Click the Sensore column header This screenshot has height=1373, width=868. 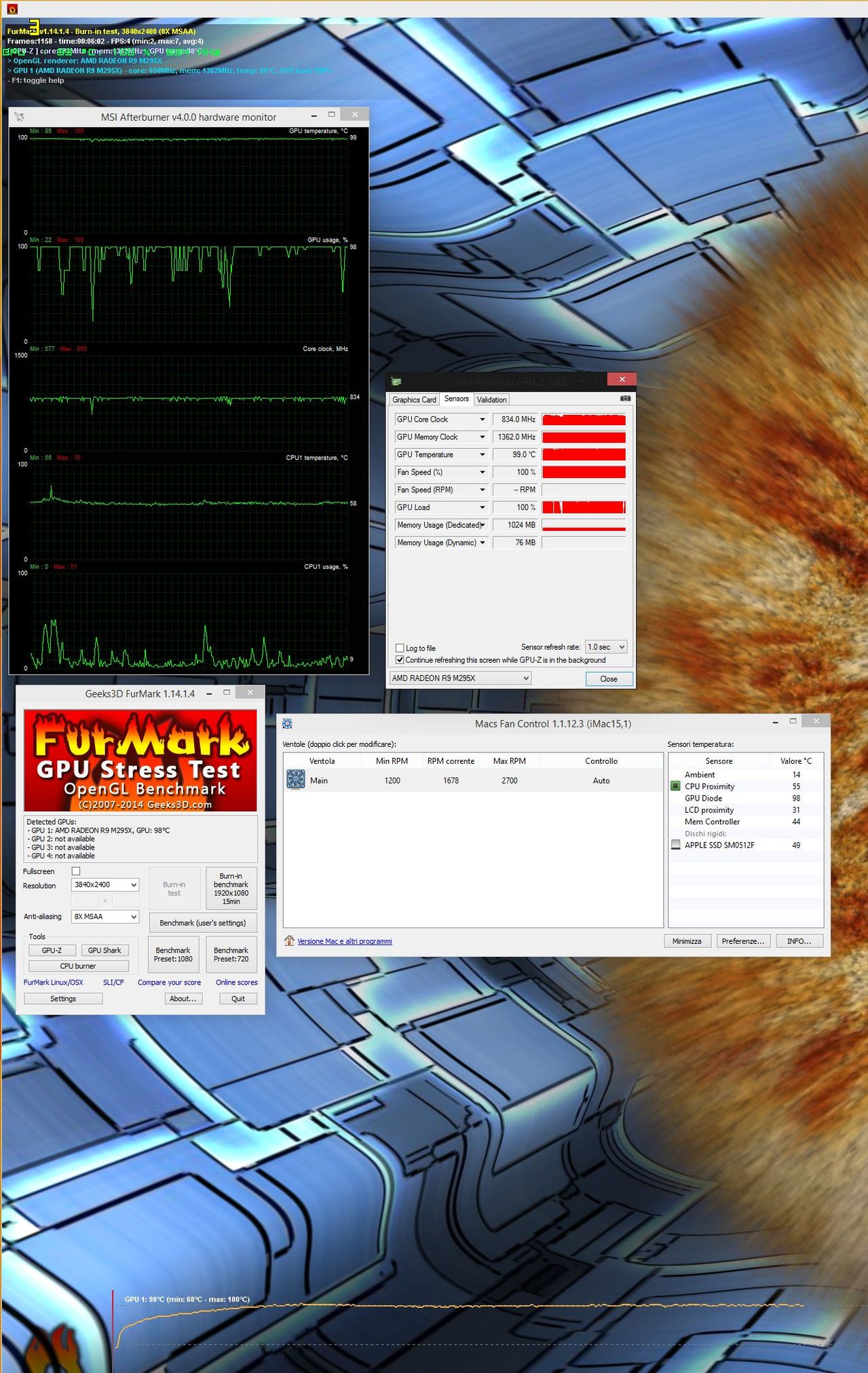(x=719, y=761)
